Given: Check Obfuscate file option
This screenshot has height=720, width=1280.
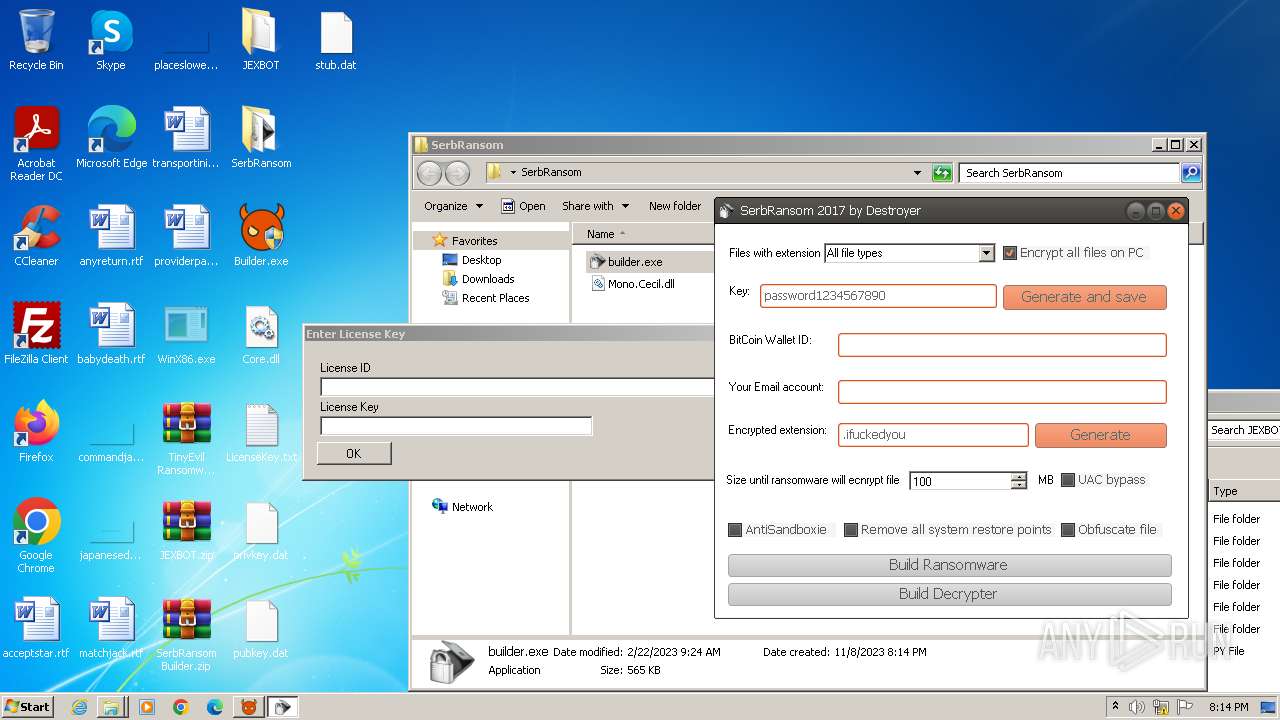Looking at the screenshot, I should point(1068,530).
